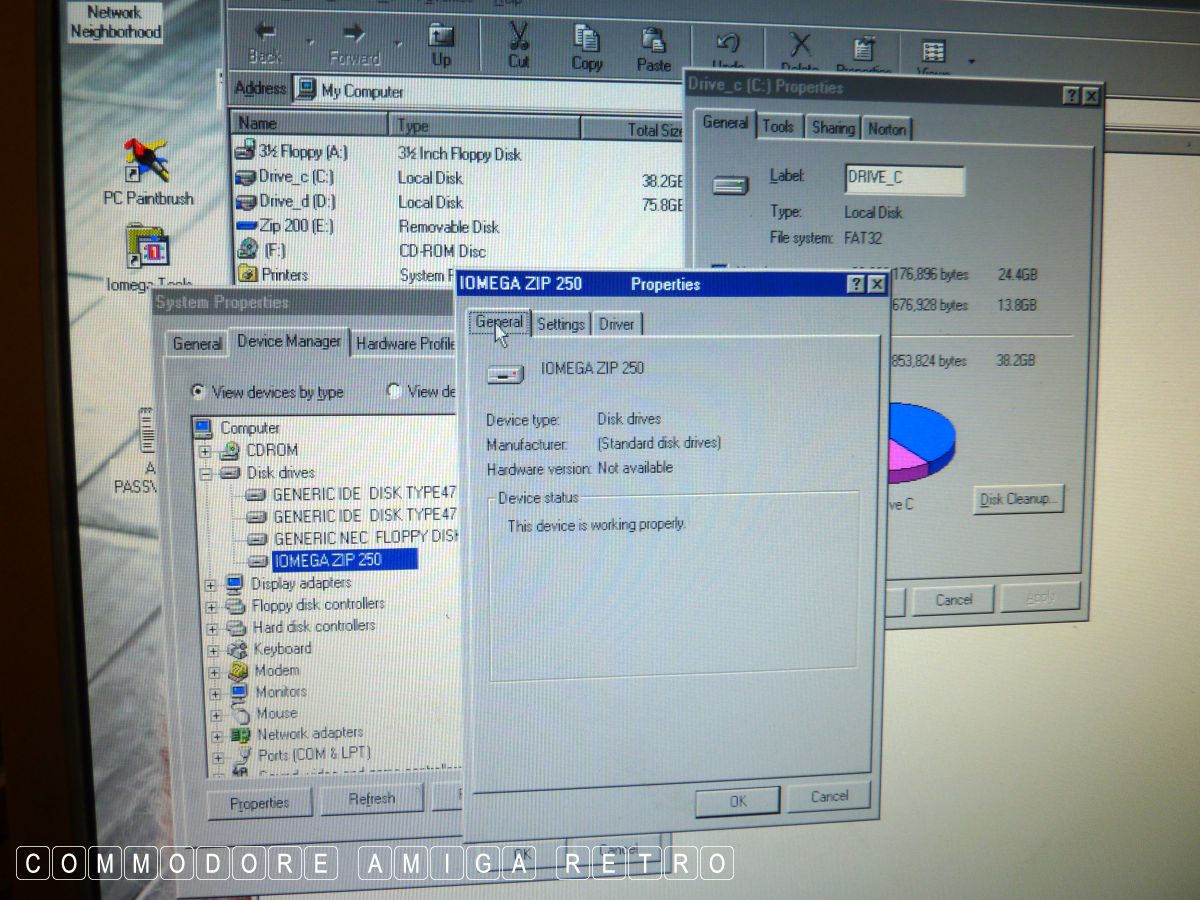Switch to the Settings tab
1200x900 pixels.
pyautogui.click(x=560, y=324)
